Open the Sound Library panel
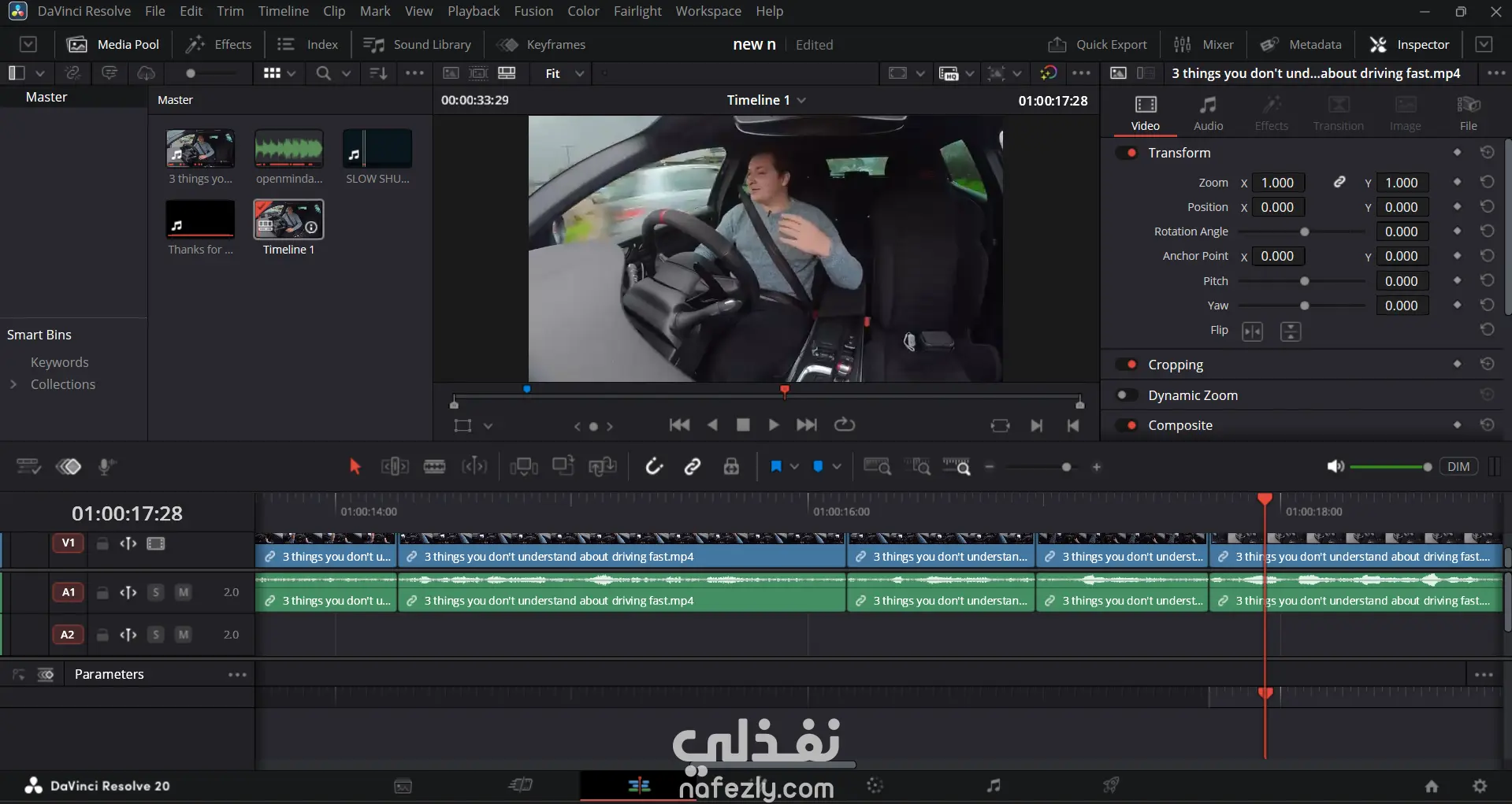Viewport: 1512px width, 804px height. click(x=418, y=44)
